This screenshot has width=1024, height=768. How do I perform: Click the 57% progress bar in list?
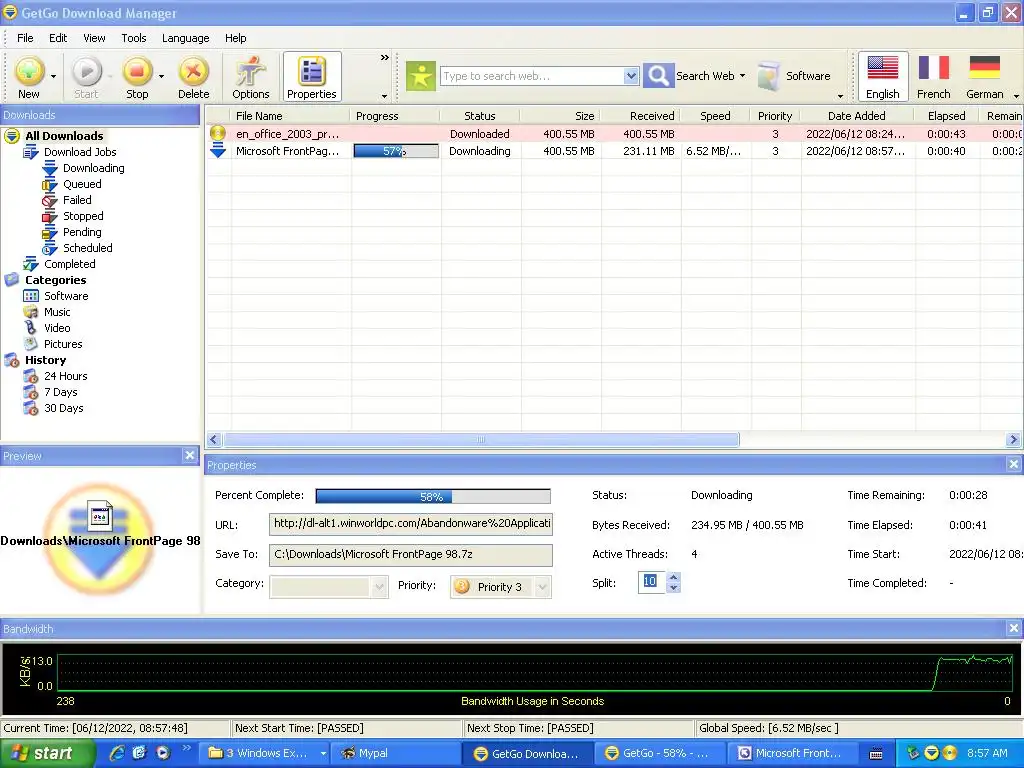pos(396,151)
